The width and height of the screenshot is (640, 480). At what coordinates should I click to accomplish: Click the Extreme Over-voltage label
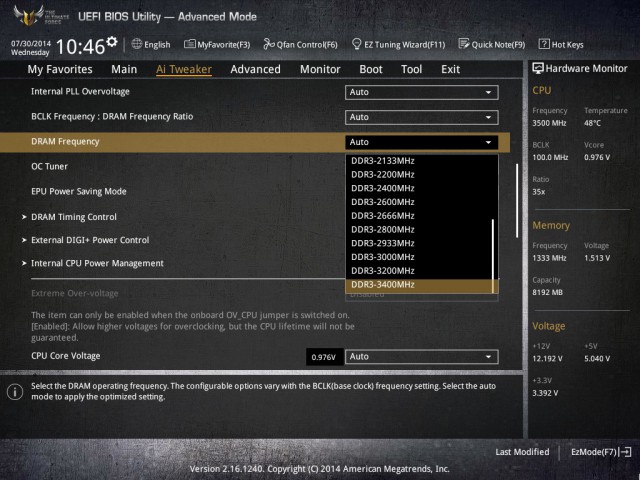75,293
